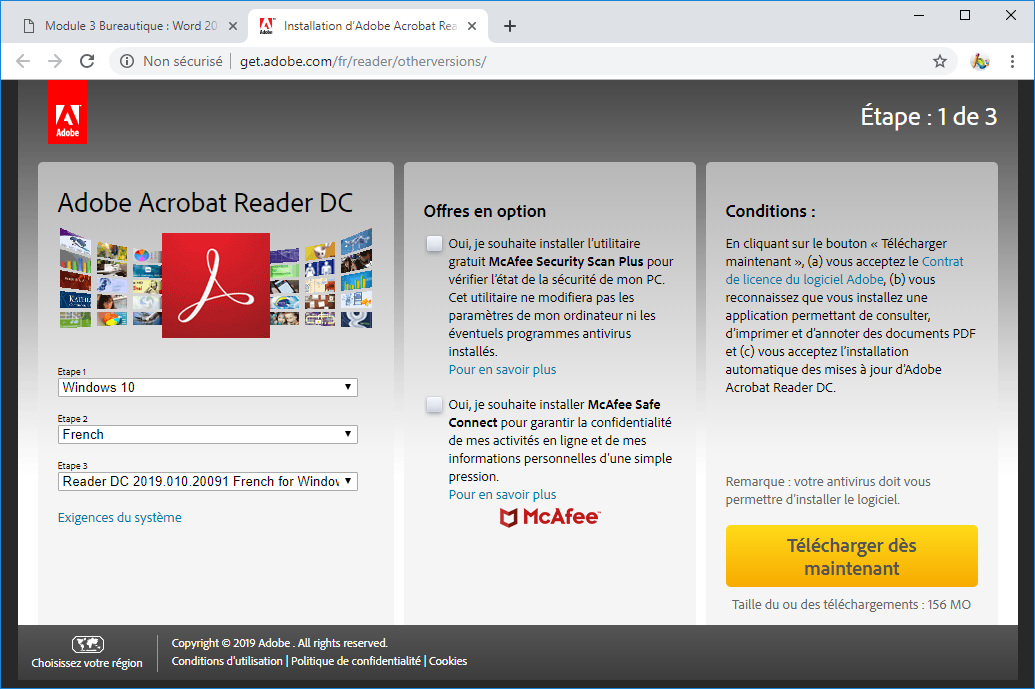Enable McAfee Safe Connect checkbox

434,405
